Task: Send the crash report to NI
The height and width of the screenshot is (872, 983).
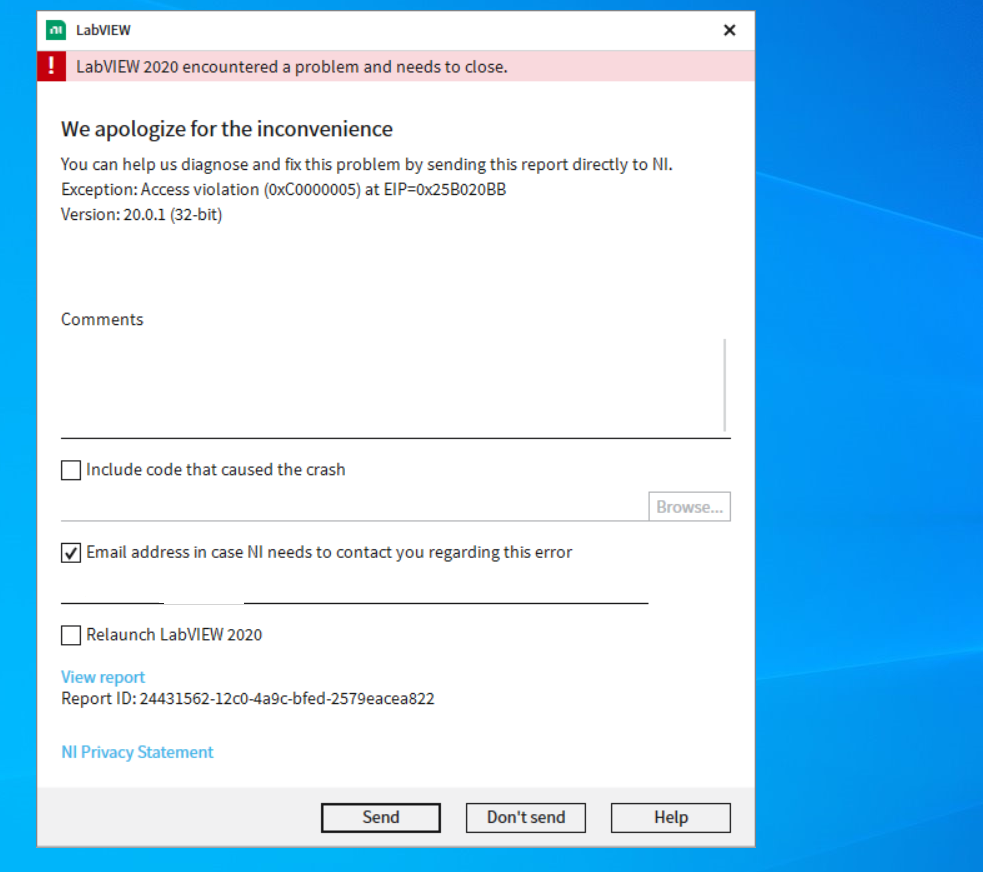Action: click(381, 817)
